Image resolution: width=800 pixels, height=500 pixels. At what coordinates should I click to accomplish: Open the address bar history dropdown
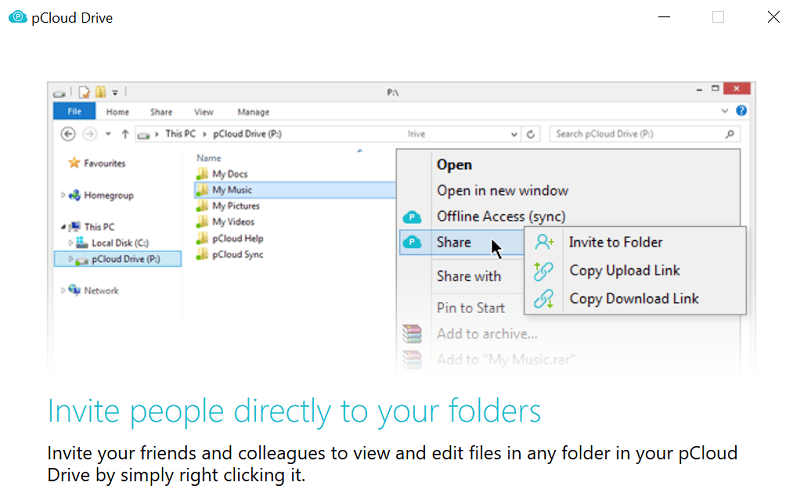point(515,134)
